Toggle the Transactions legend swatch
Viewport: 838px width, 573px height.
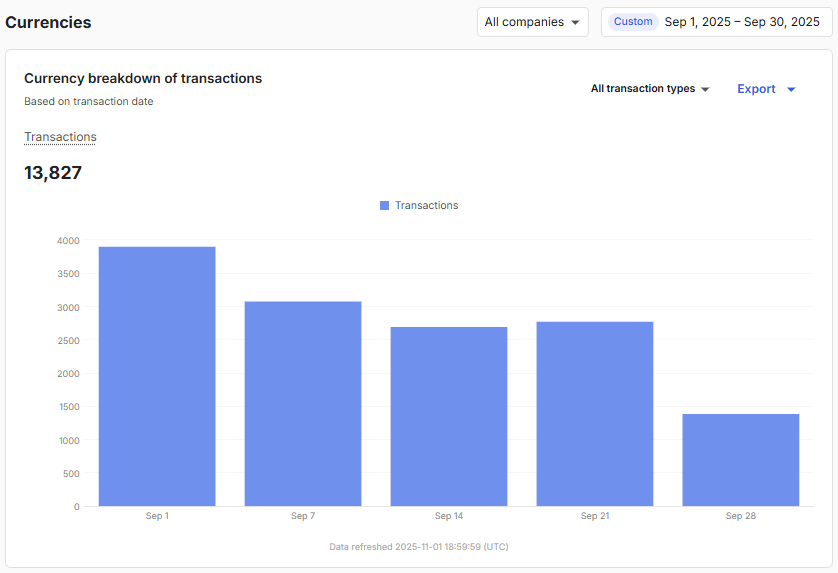click(x=384, y=205)
